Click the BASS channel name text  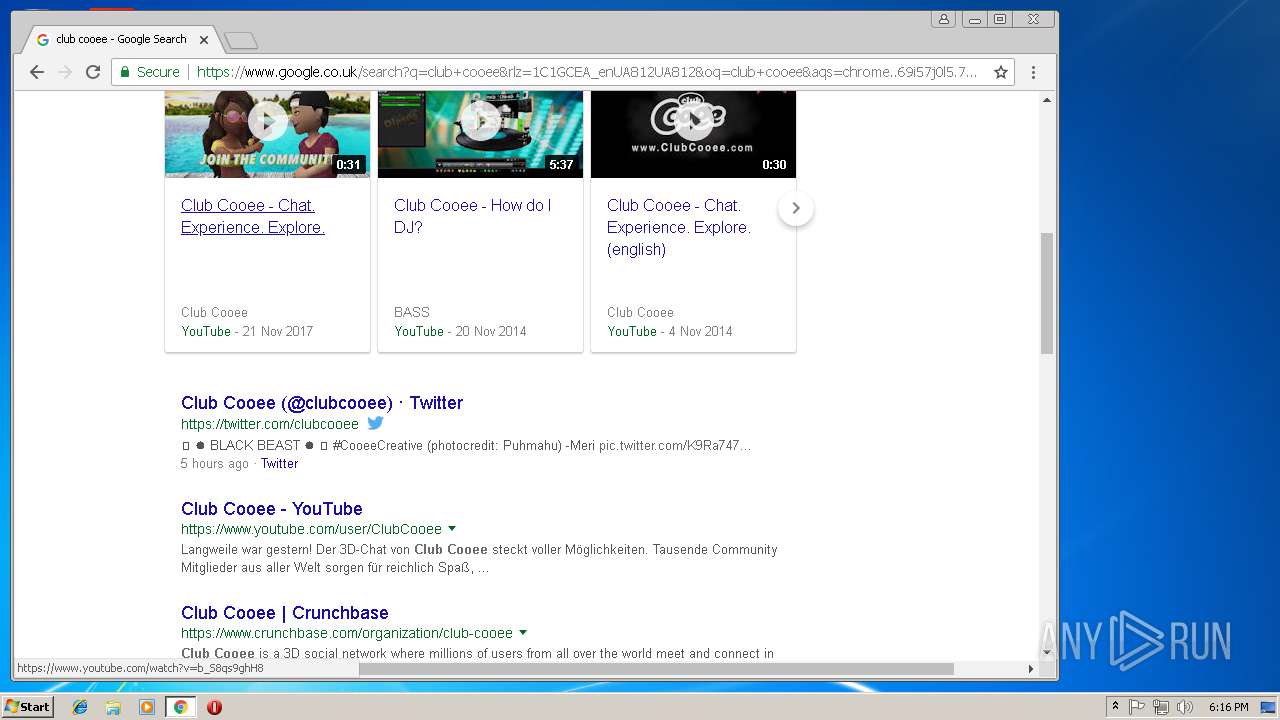tap(412, 312)
